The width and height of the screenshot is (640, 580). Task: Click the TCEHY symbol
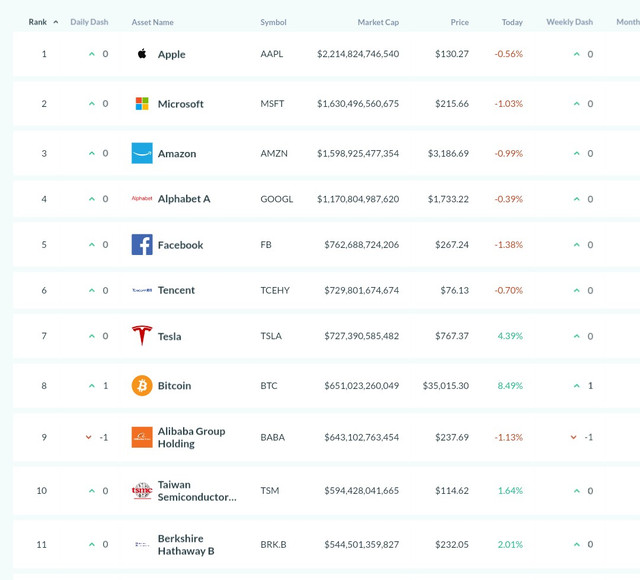click(x=275, y=290)
